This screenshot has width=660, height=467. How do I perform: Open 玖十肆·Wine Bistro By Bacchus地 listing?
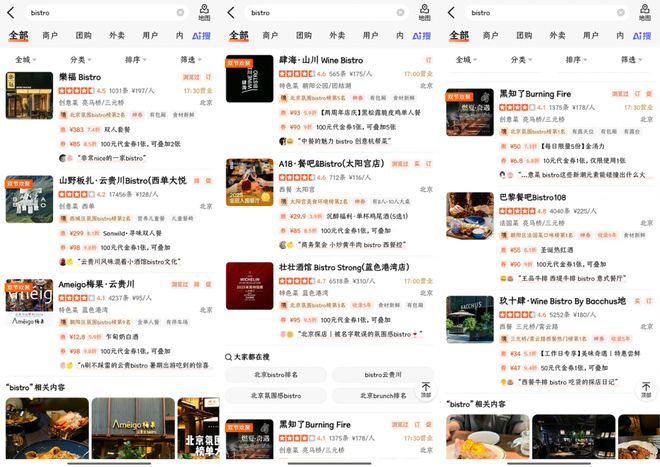coord(562,301)
